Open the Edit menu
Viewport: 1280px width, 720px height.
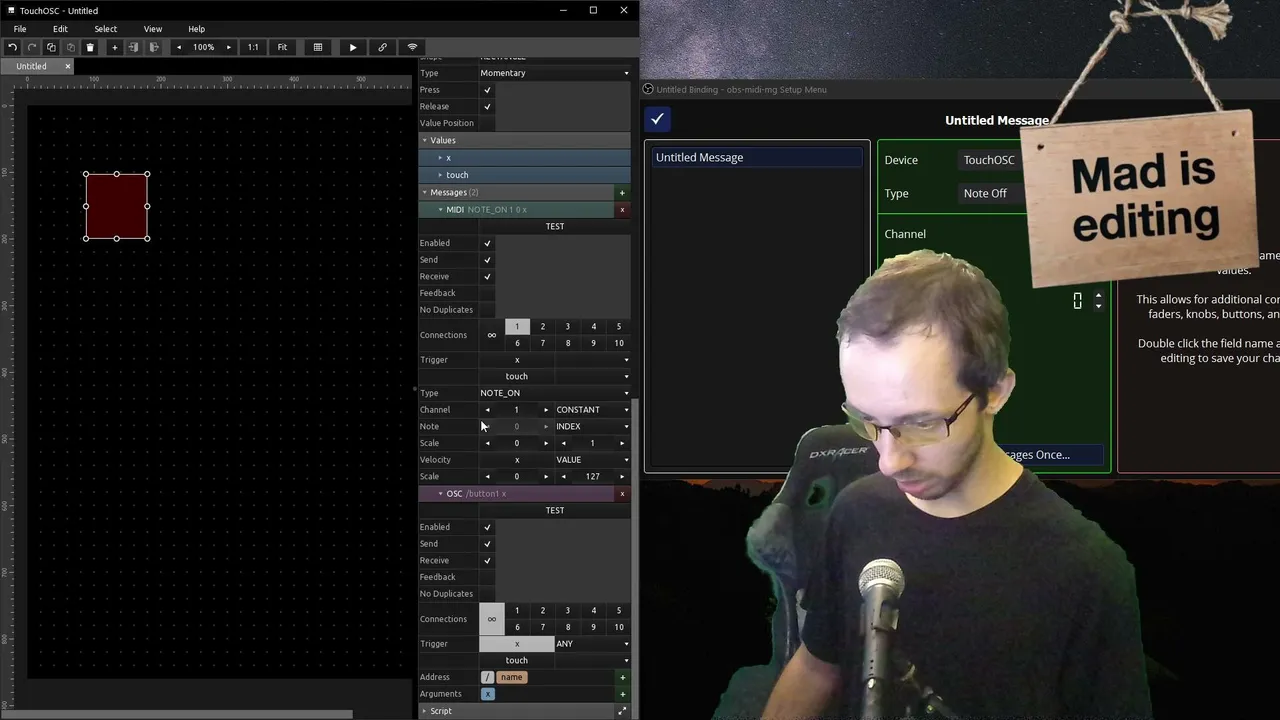click(x=60, y=29)
